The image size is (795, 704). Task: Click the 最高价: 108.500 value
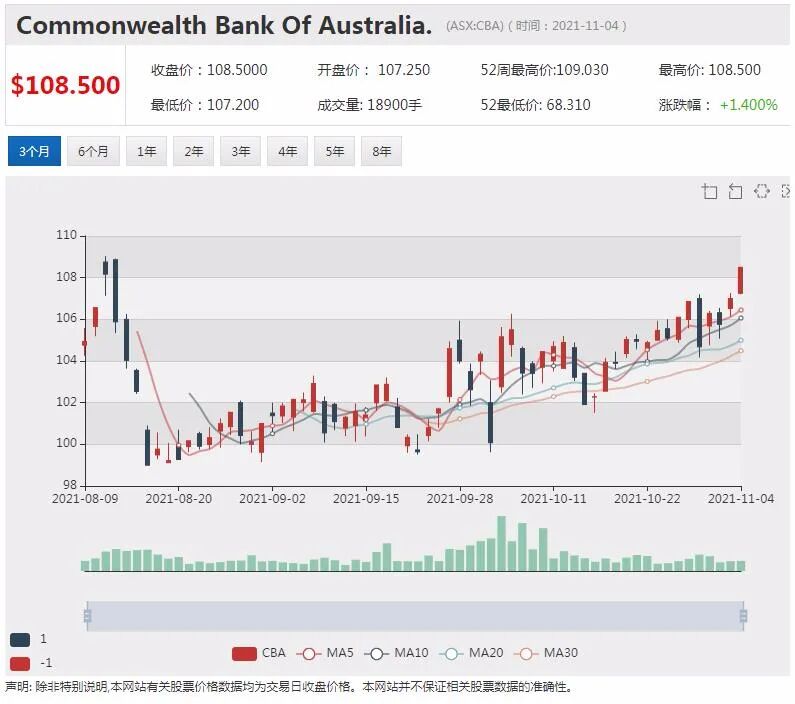tap(710, 70)
